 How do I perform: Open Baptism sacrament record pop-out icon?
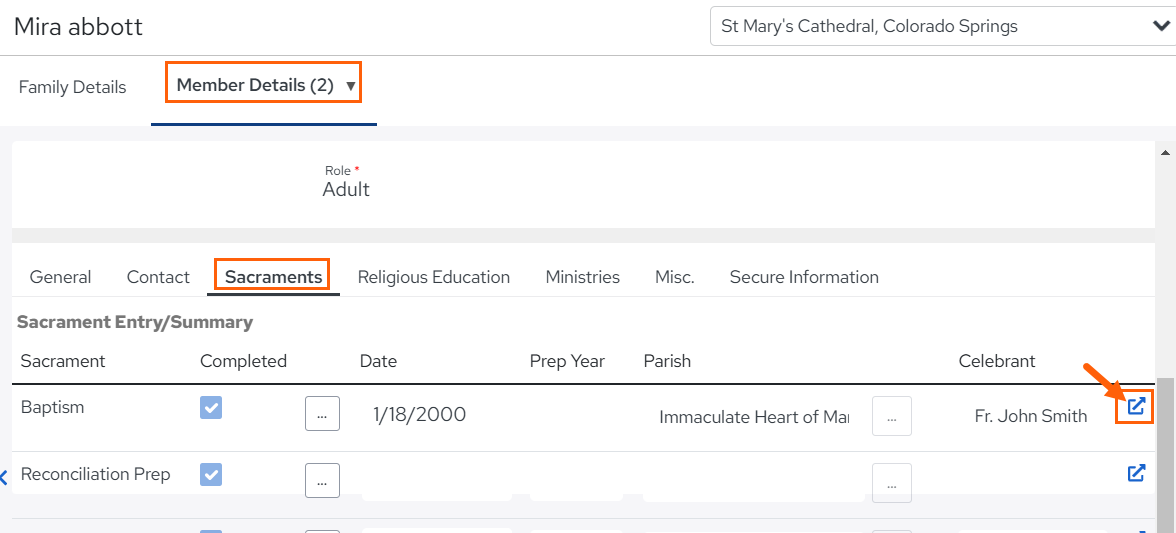(x=1136, y=407)
